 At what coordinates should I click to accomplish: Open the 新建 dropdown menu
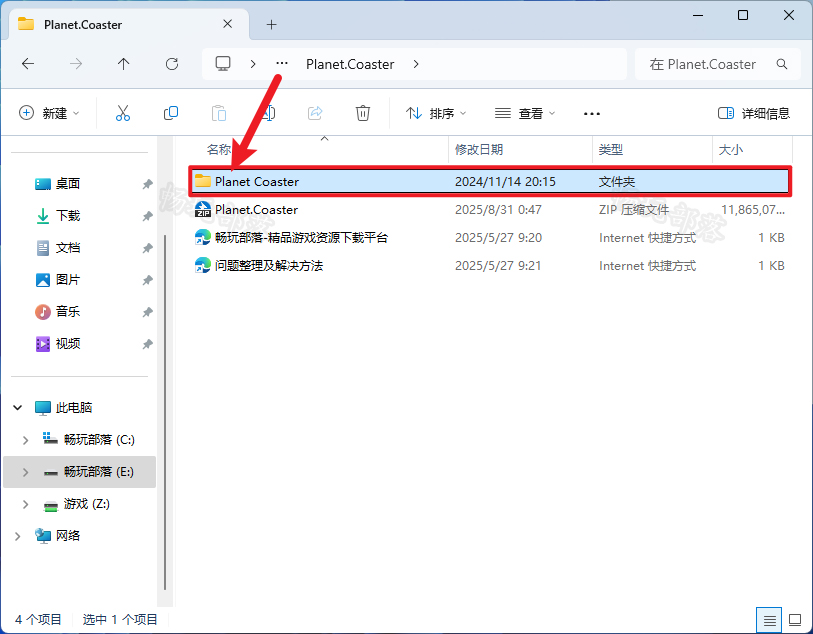(x=49, y=113)
